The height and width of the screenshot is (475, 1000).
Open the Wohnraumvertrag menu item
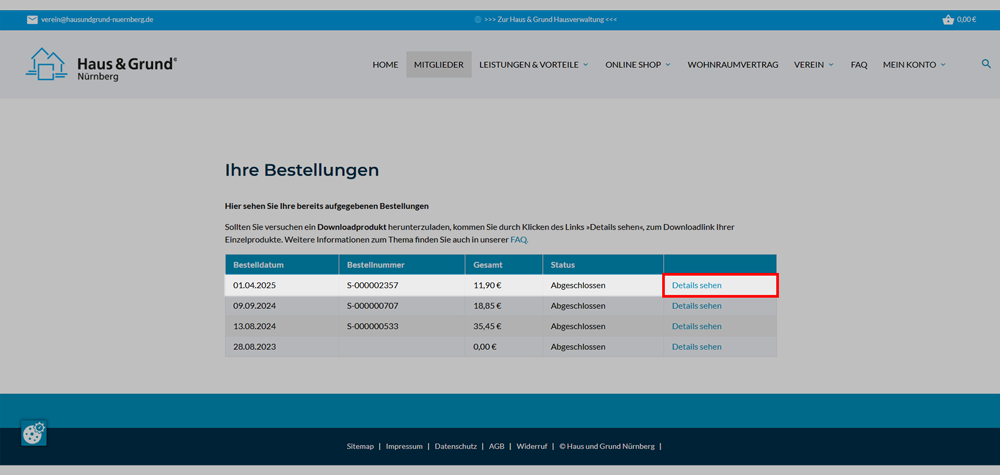click(732, 65)
